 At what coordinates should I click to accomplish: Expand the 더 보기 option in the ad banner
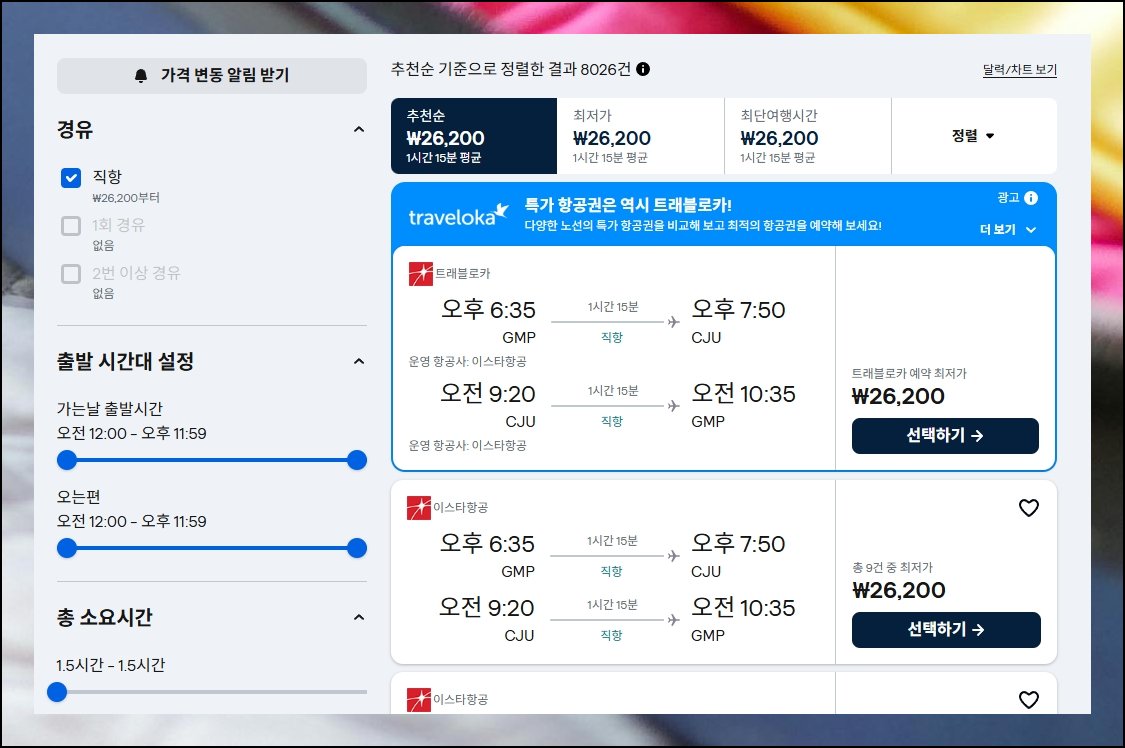(x=1008, y=229)
